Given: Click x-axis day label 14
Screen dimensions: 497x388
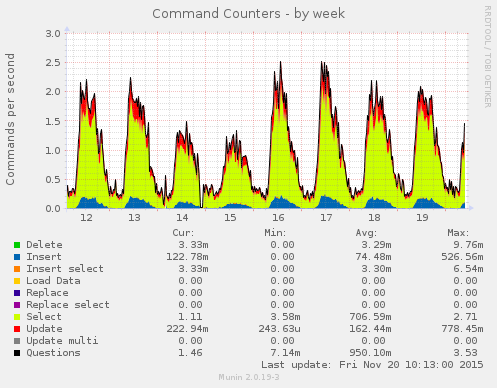Looking at the screenshot, I should click(182, 218).
